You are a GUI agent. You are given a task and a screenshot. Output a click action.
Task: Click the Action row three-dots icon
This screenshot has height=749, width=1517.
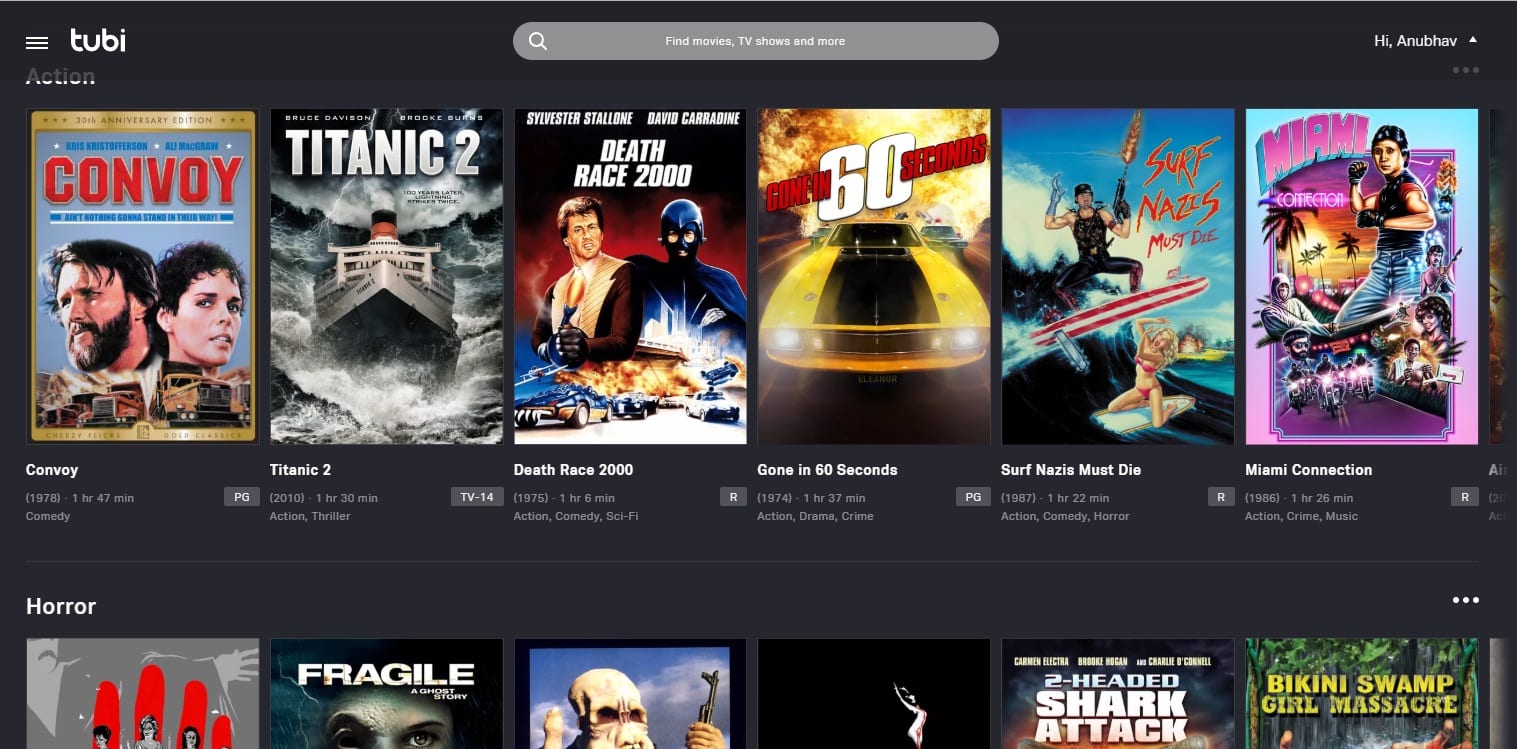click(1465, 71)
